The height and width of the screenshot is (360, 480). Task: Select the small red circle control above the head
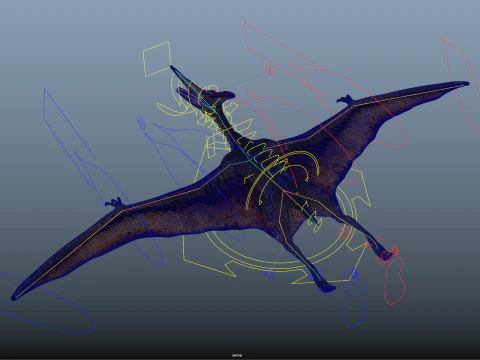pyautogui.click(x=269, y=71)
